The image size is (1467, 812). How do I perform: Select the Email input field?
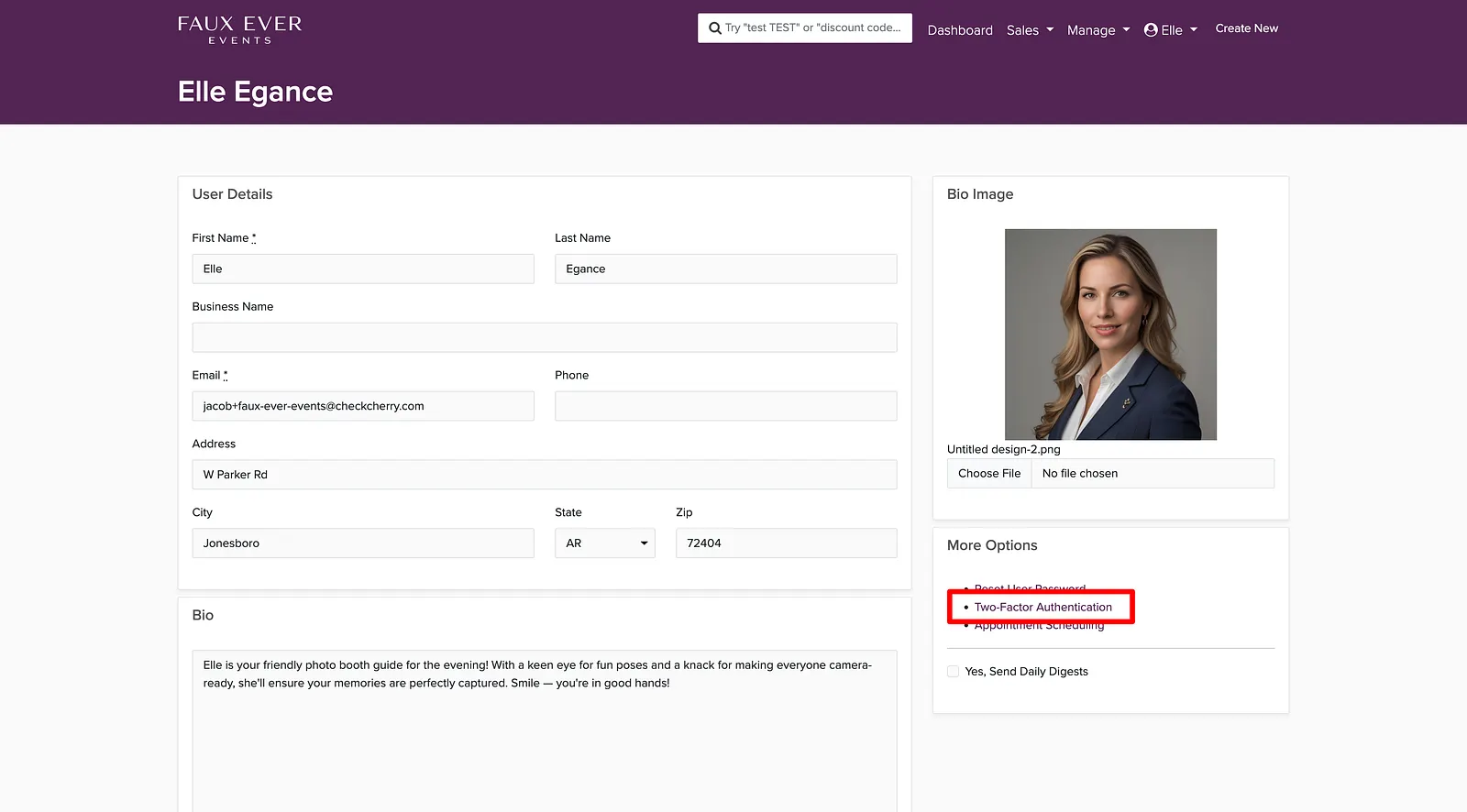363,406
